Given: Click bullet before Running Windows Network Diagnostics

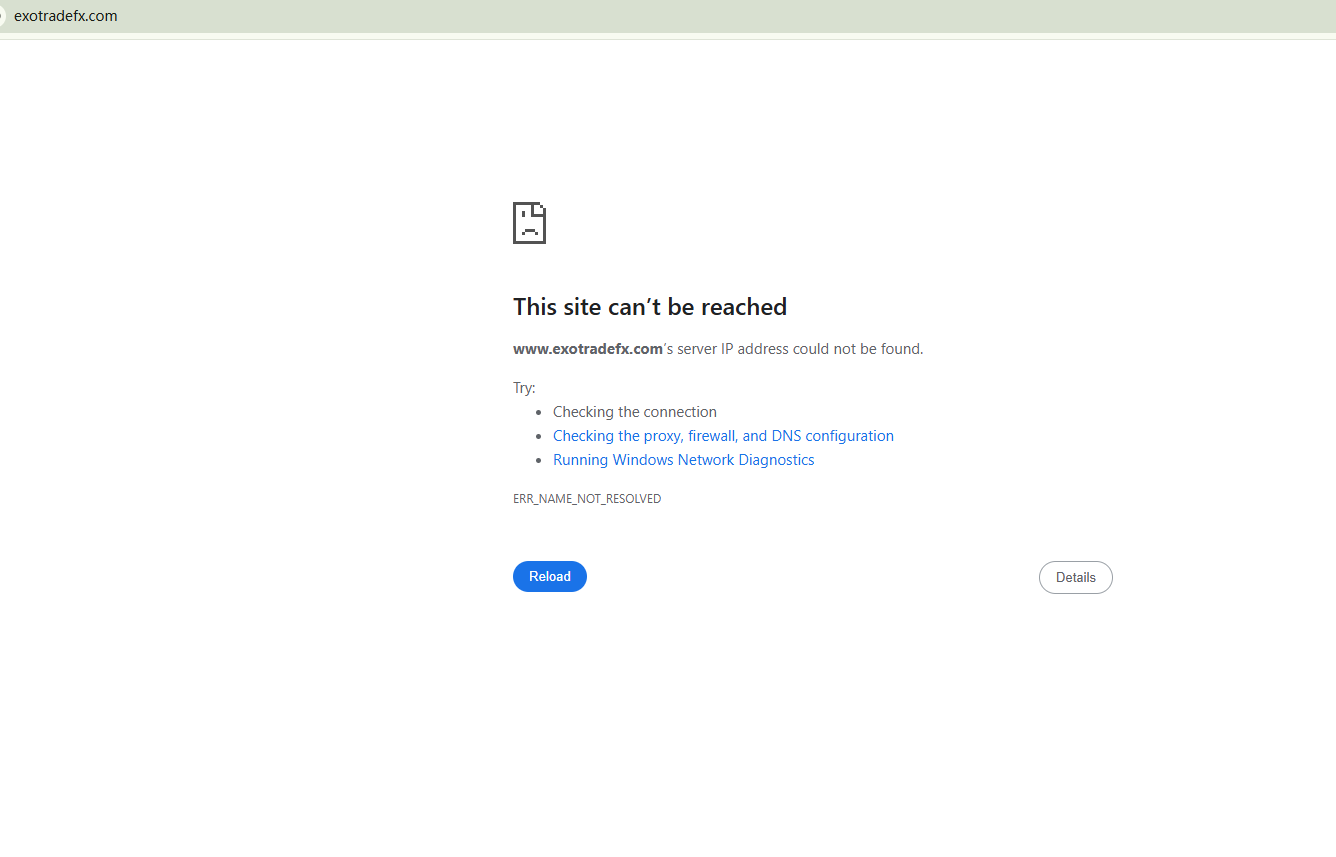Looking at the screenshot, I should 539,461.
